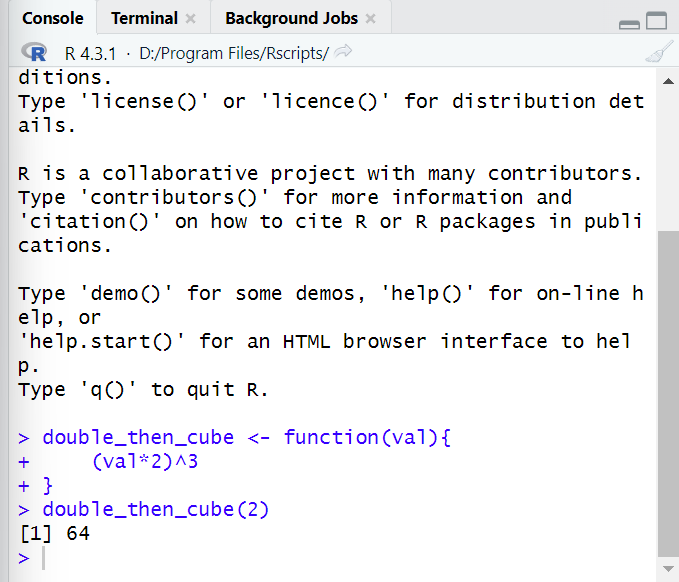Viewport: 679px width, 582px height.
Task: Maximize the console pane
Action: coord(655,22)
